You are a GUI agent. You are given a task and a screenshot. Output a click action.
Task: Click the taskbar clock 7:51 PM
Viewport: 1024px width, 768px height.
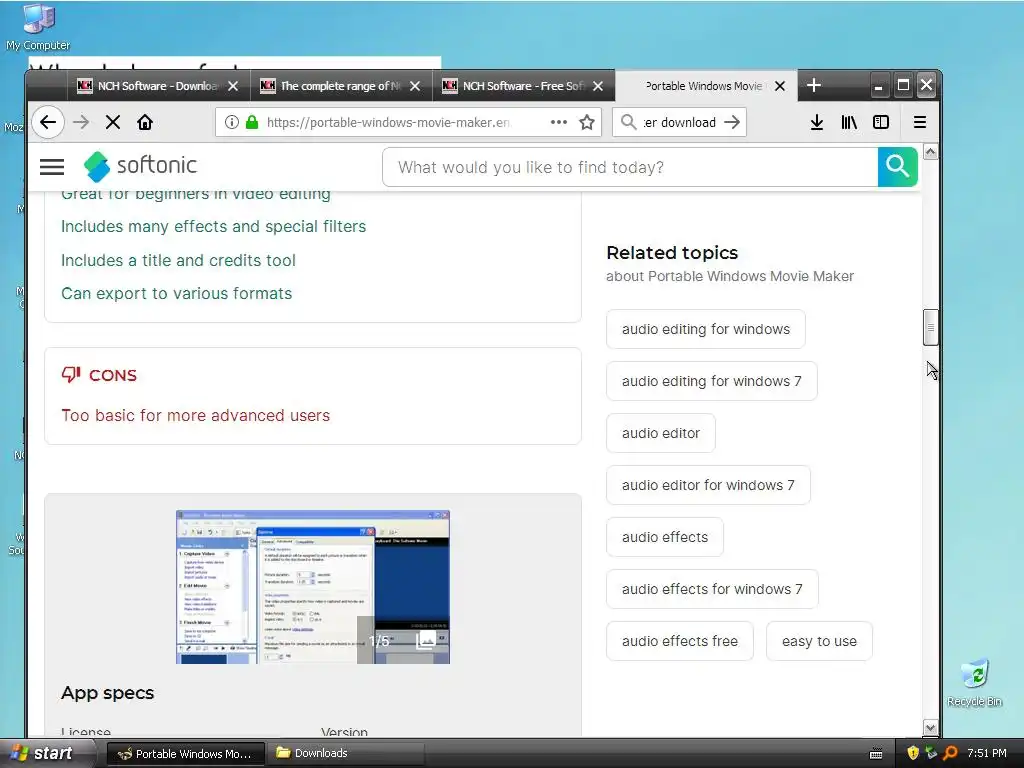(x=987, y=753)
